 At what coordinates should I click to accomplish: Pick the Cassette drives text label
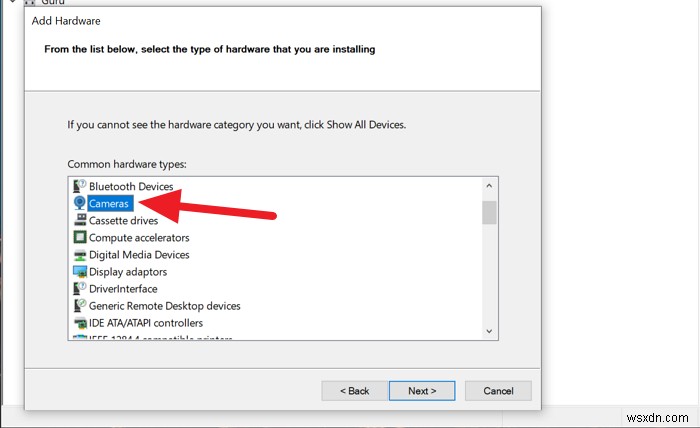[123, 220]
